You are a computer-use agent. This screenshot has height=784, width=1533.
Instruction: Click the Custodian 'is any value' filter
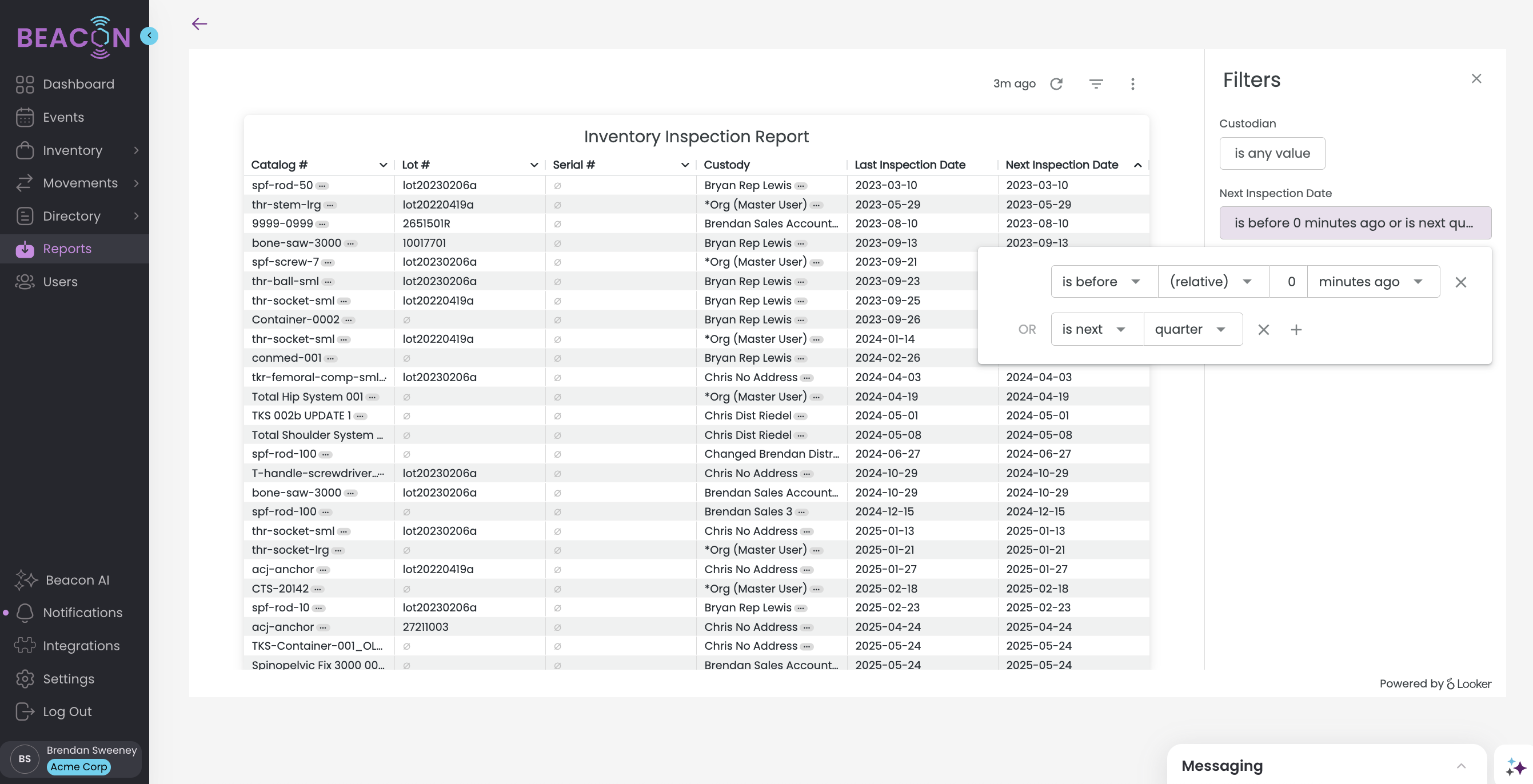coord(1272,154)
